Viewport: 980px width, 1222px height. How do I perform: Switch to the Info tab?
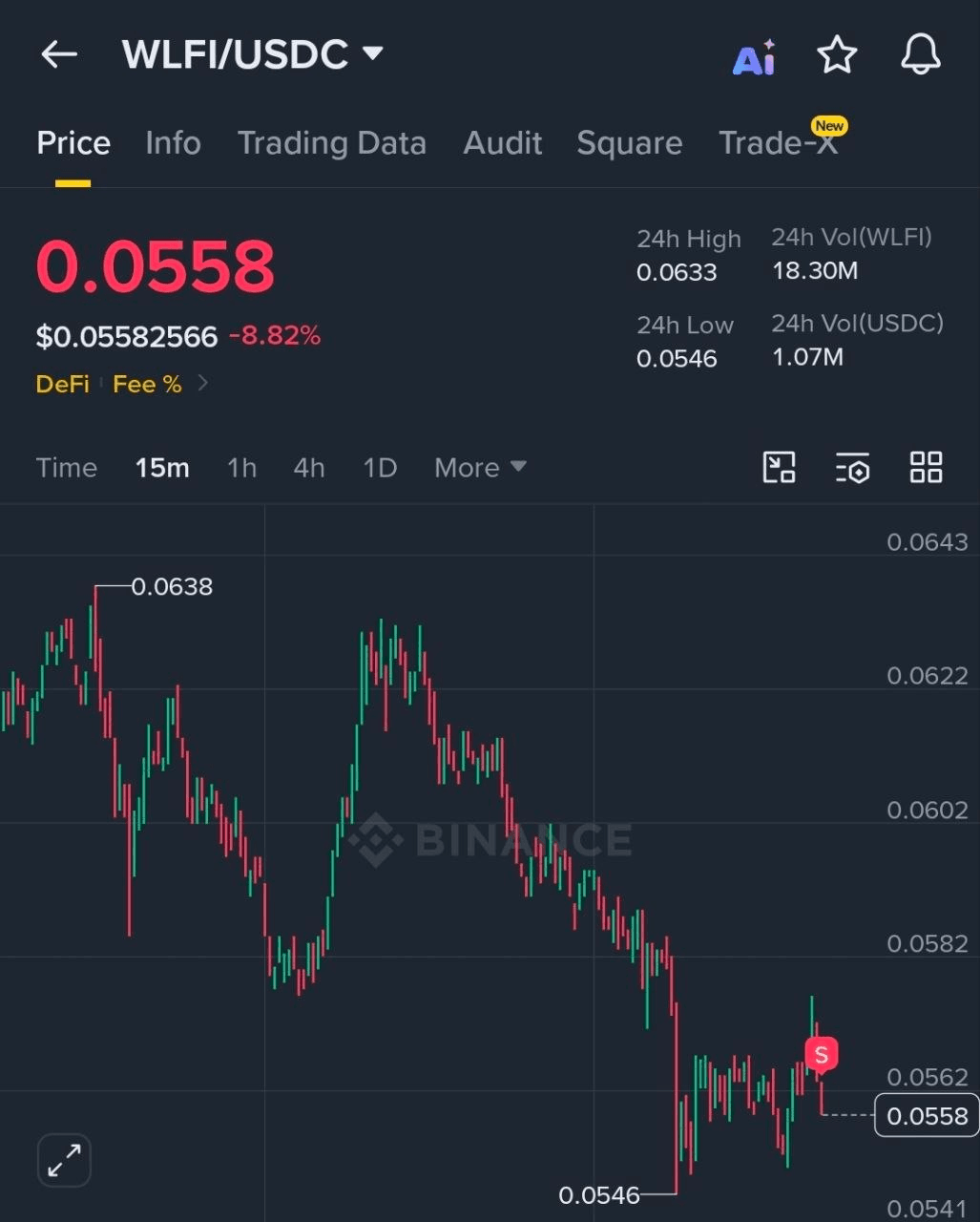tap(173, 143)
